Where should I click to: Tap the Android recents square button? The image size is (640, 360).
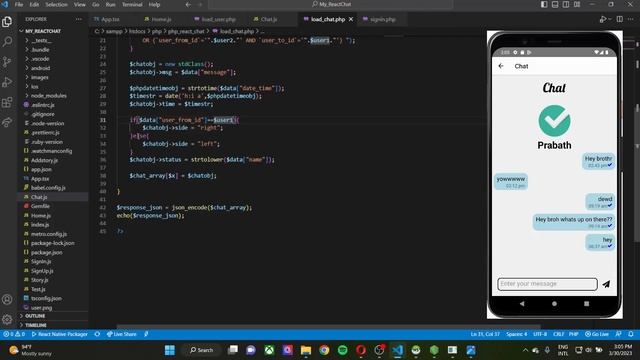[587, 304]
